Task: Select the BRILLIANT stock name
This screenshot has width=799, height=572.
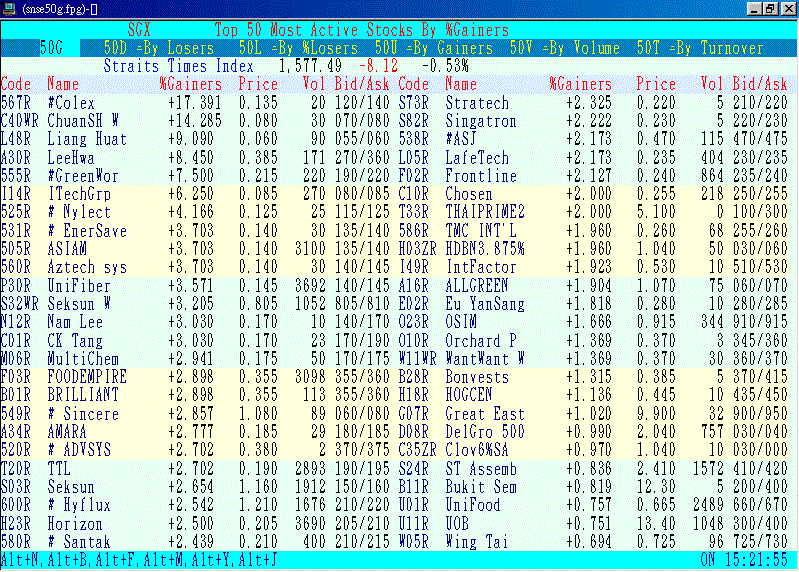Action: pyautogui.click(x=83, y=395)
